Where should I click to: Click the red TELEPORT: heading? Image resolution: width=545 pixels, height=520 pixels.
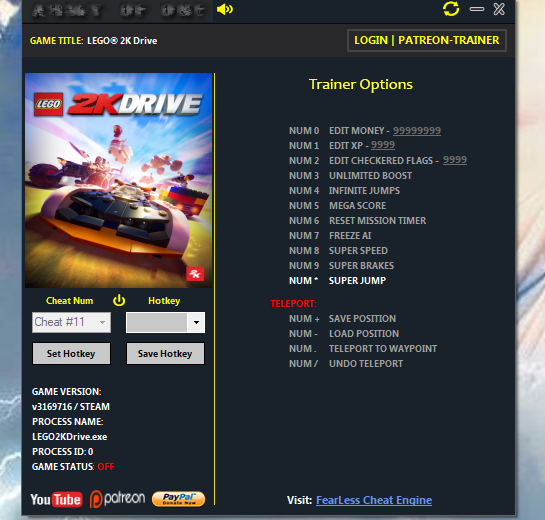(293, 303)
